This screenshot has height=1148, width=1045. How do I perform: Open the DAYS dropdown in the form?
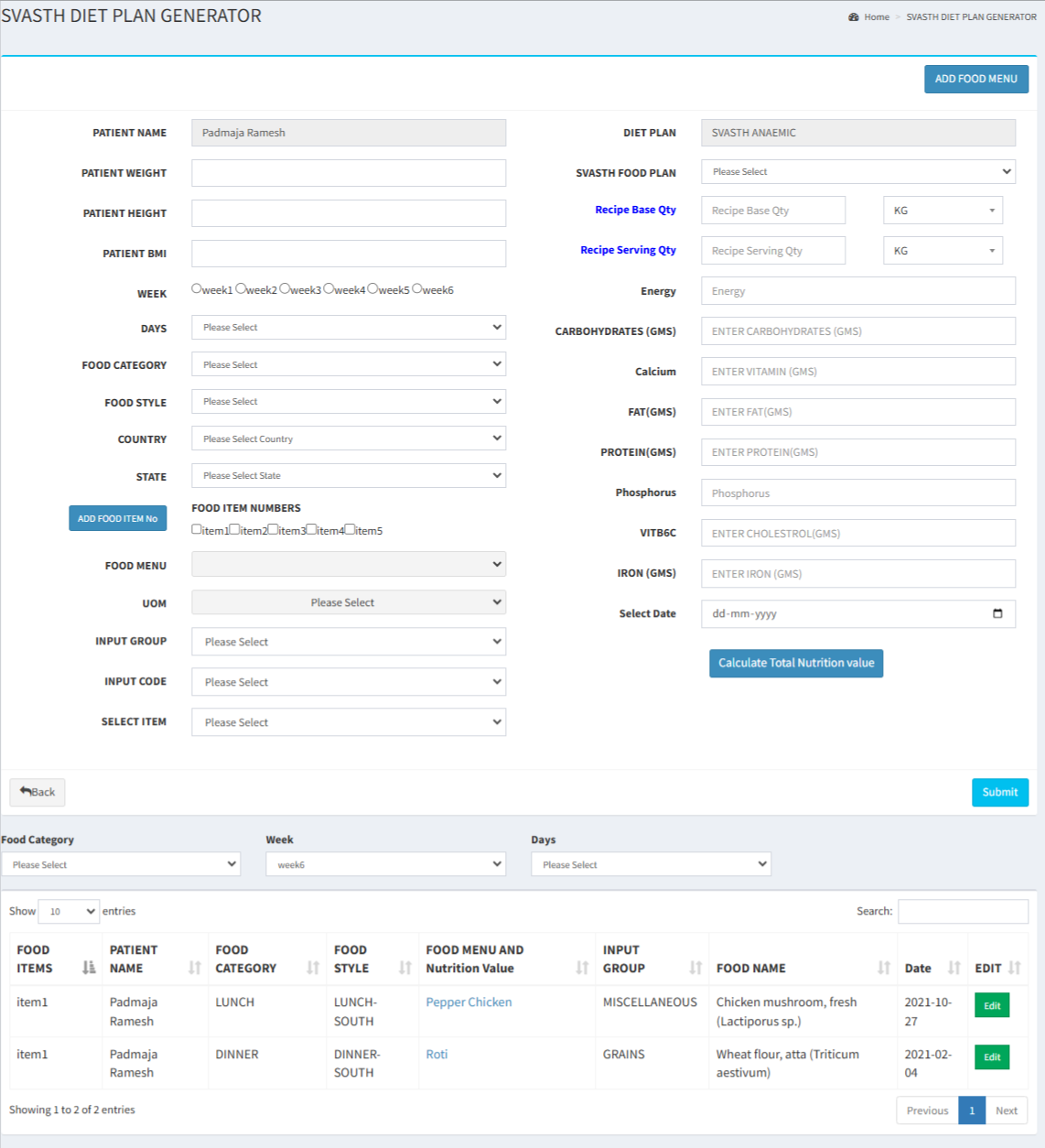[349, 327]
